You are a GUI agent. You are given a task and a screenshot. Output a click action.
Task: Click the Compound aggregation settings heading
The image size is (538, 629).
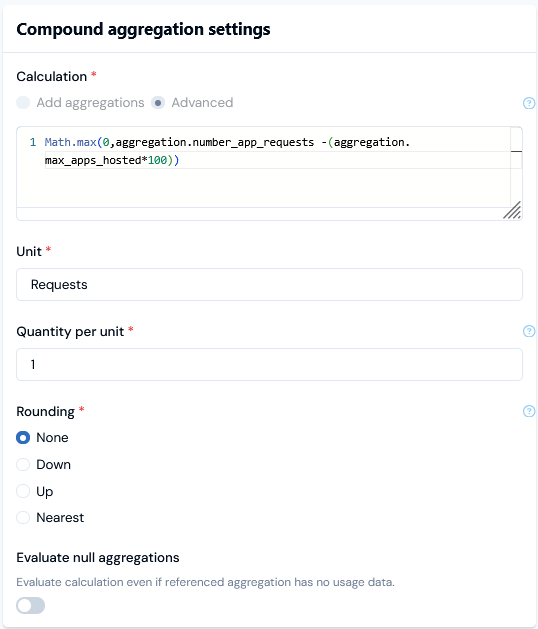click(143, 29)
